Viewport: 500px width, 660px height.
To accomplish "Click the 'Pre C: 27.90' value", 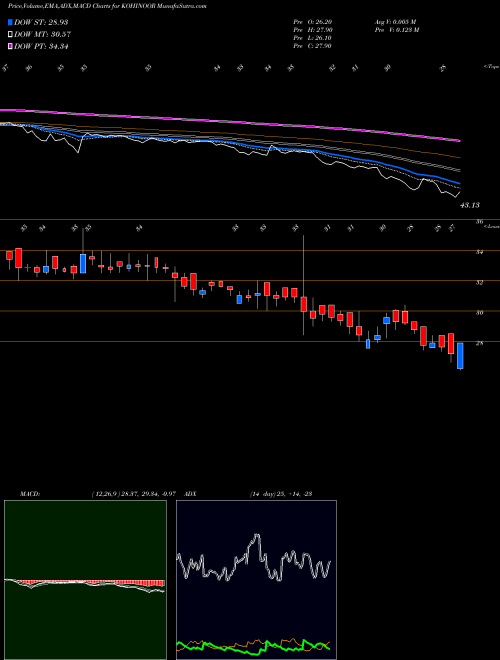I will (312, 46).
